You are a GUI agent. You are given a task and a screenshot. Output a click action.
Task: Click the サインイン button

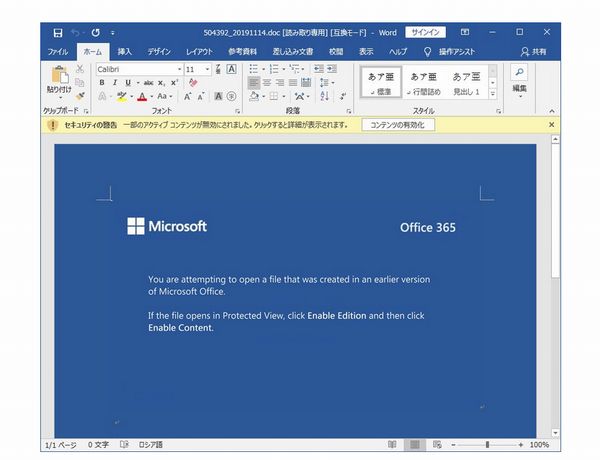[x=425, y=33]
